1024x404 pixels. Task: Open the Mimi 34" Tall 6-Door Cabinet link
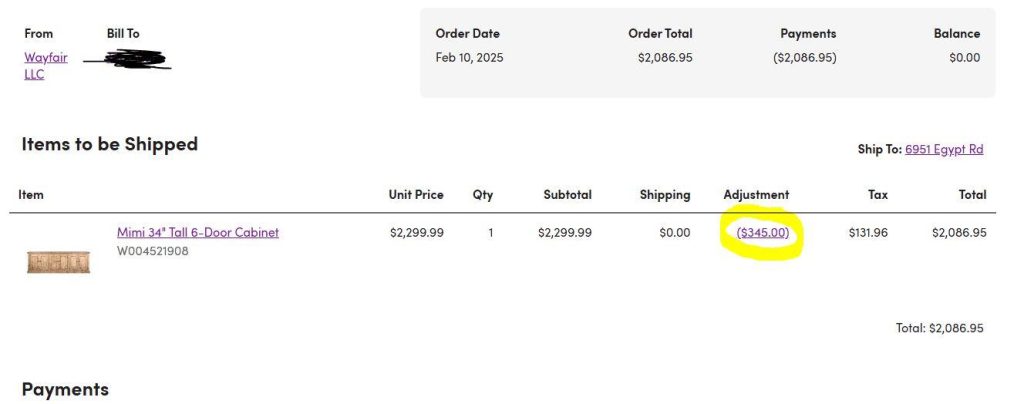tap(198, 233)
